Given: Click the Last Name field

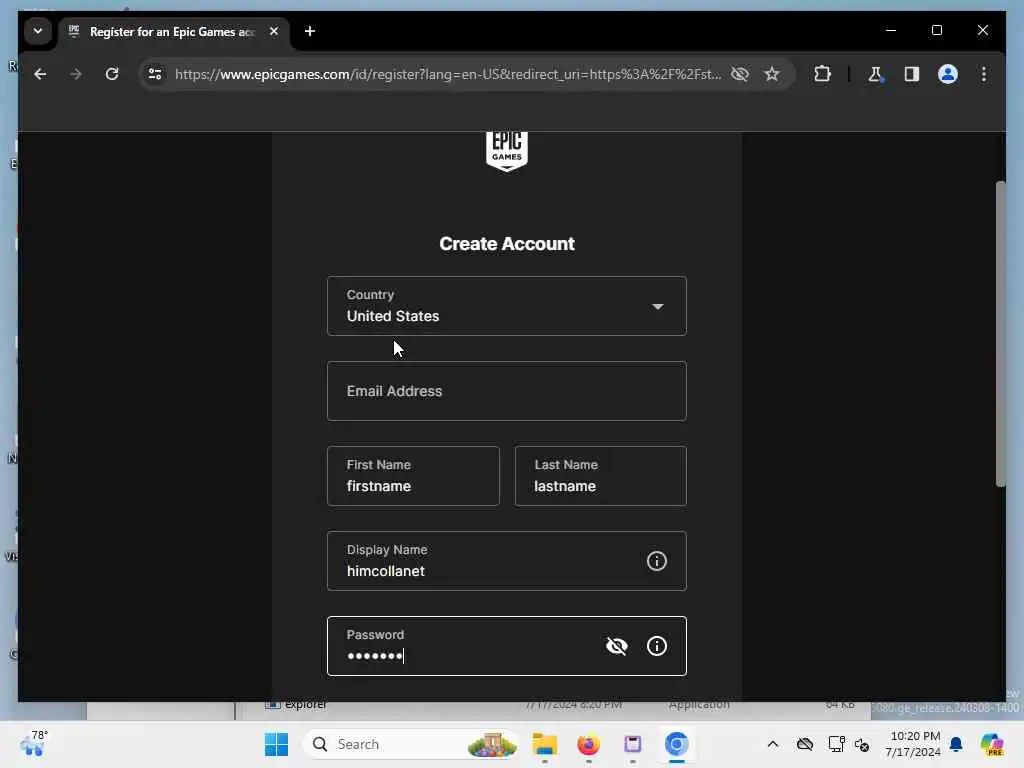Looking at the screenshot, I should 600,475.
